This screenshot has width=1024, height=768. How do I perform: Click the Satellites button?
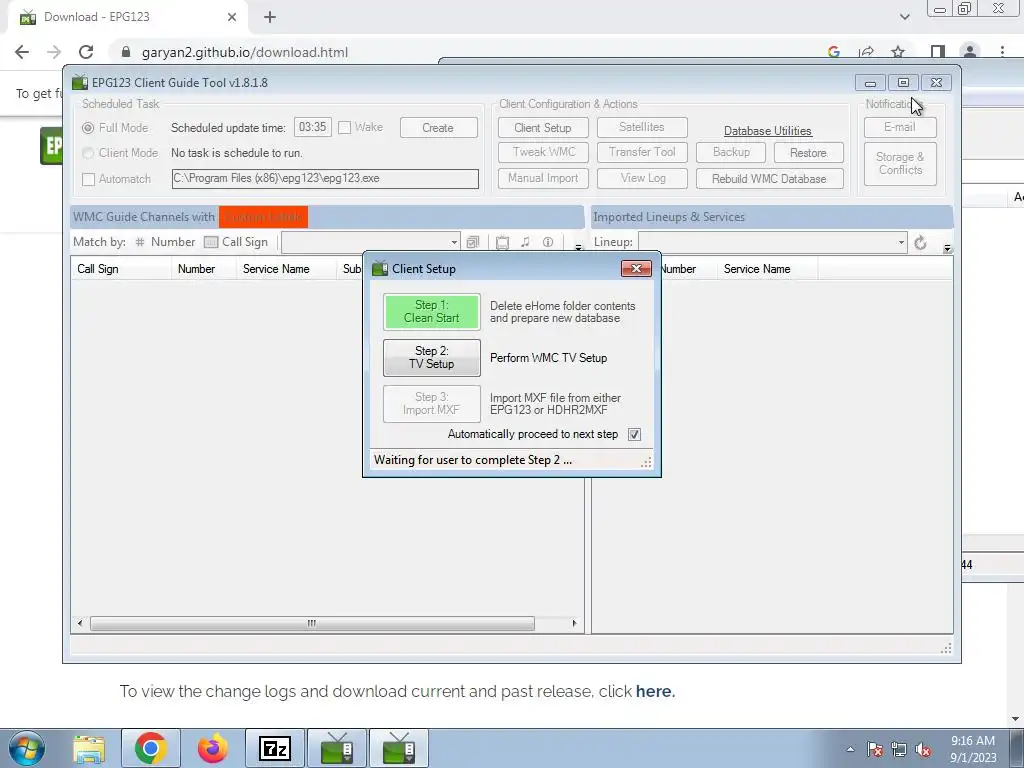pyautogui.click(x=642, y=127)
